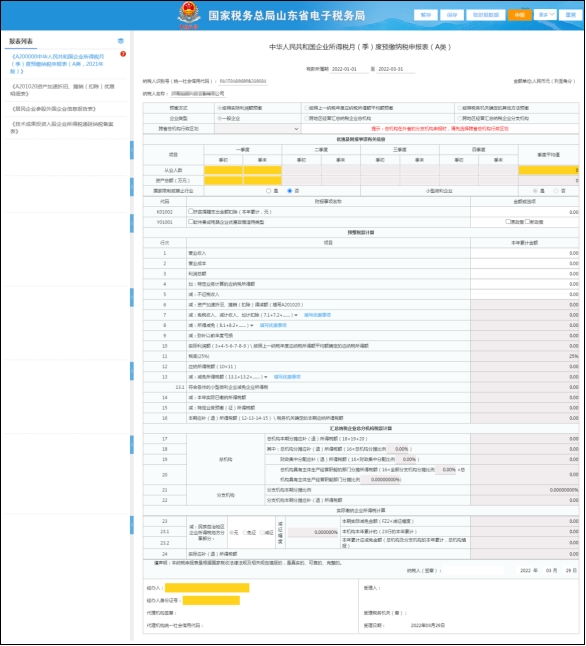This screenshot has width=586, height=646.
Task: Expand row 7 免税收入 arrow
Action: [x=296, y=315]
